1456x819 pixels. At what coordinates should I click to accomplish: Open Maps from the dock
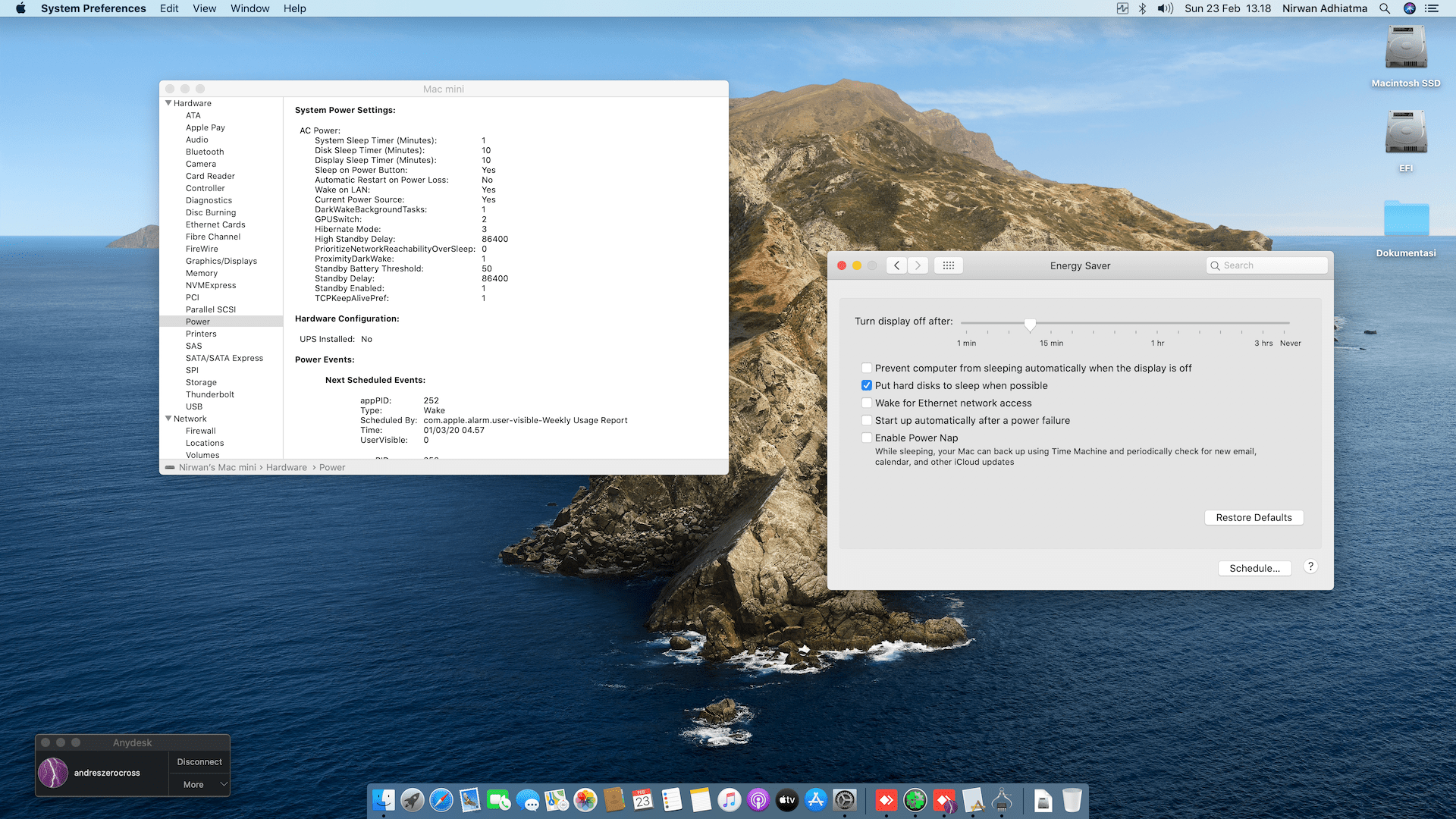557,800
